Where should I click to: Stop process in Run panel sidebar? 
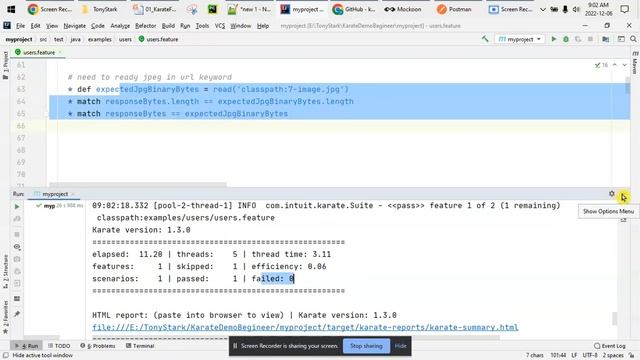[17, 234]
